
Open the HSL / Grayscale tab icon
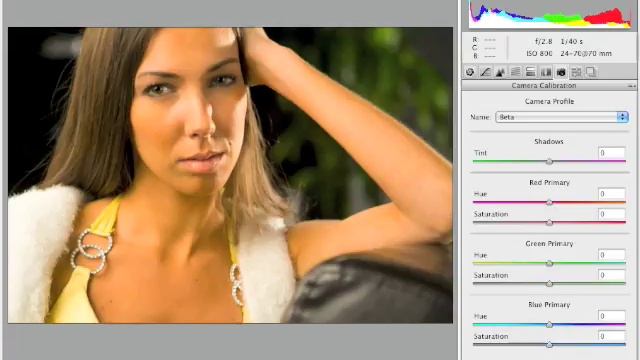516,72
